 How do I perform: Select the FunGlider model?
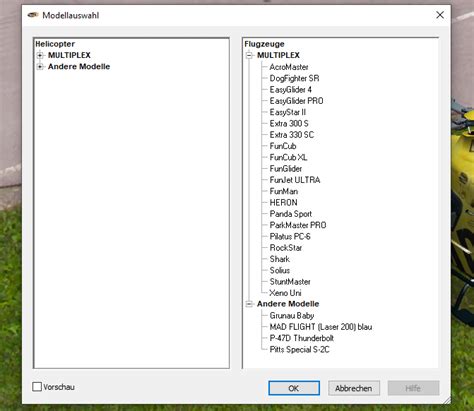[286, 169]
